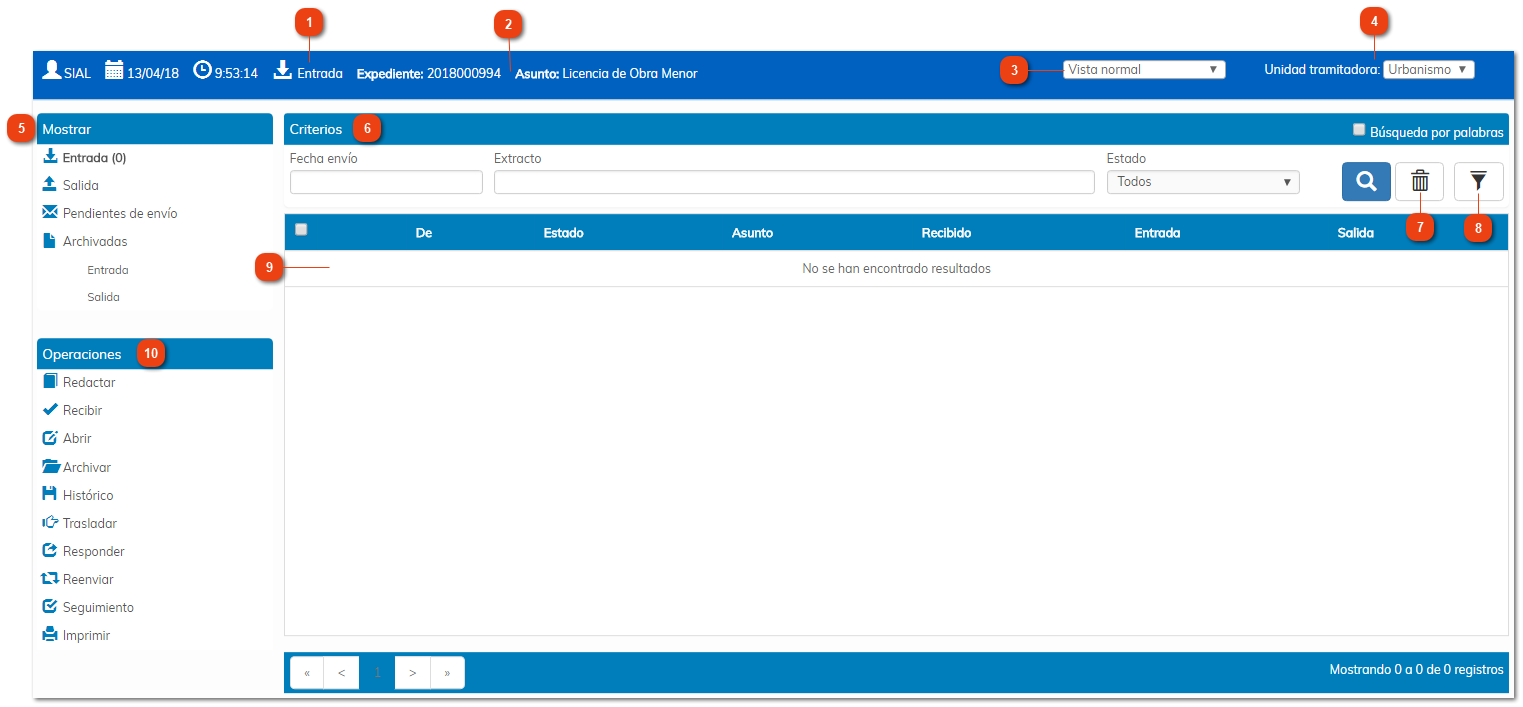Click the delete trash button
This screenshot has height=707, width=1523.
[x=1420, y=181]
